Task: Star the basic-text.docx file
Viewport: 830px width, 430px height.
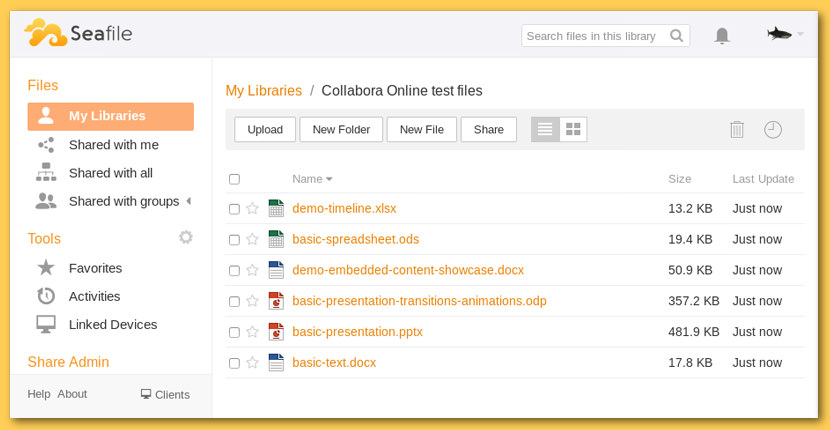Action: click(x=252, y=363)
